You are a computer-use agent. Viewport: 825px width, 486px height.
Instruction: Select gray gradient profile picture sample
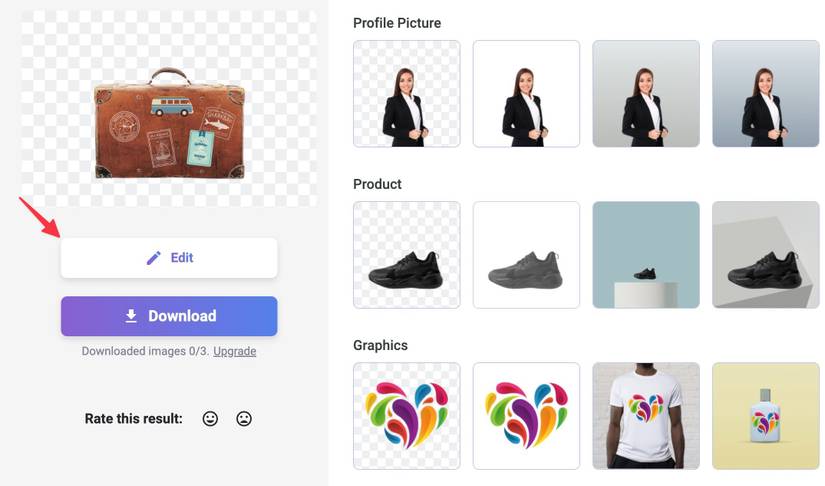tap(646, 94)
